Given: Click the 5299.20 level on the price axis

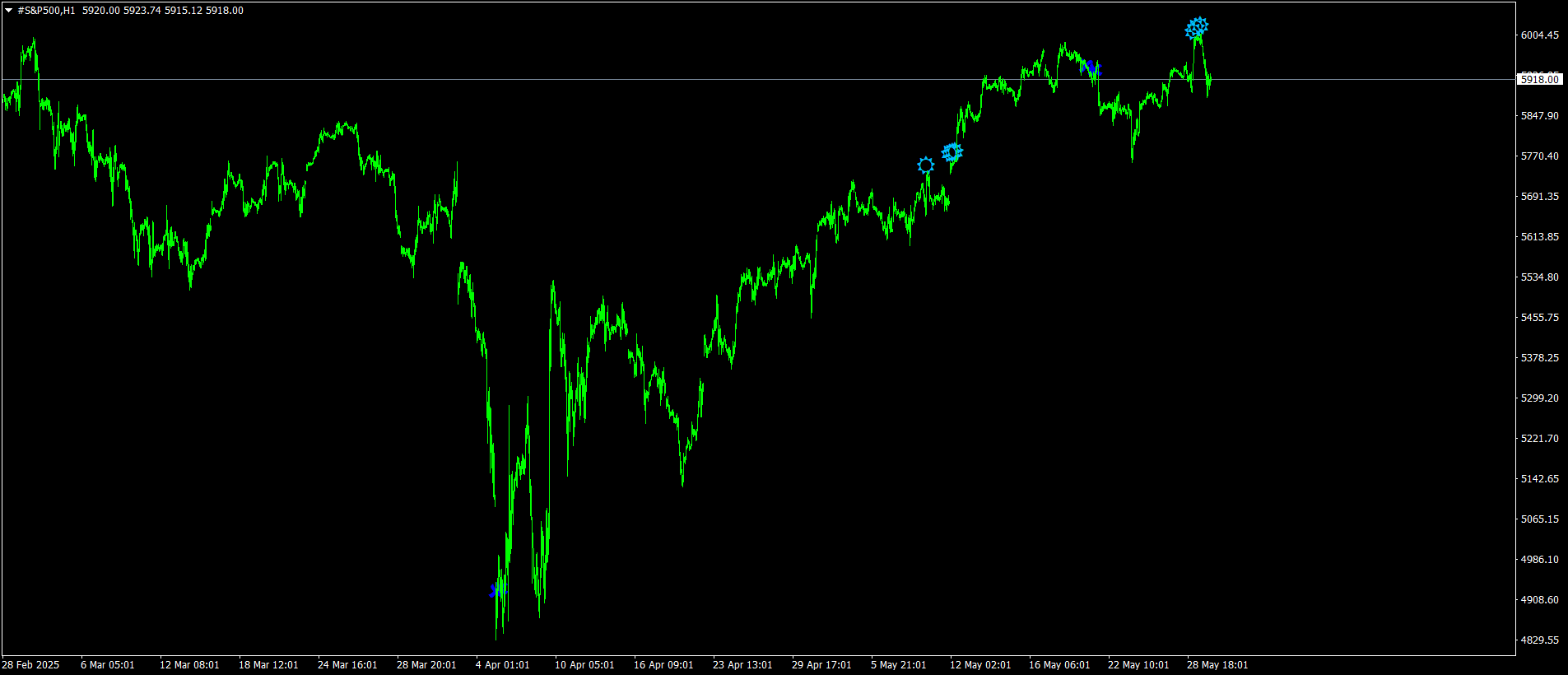Looking at the screenshot, I should [1539, 398].
